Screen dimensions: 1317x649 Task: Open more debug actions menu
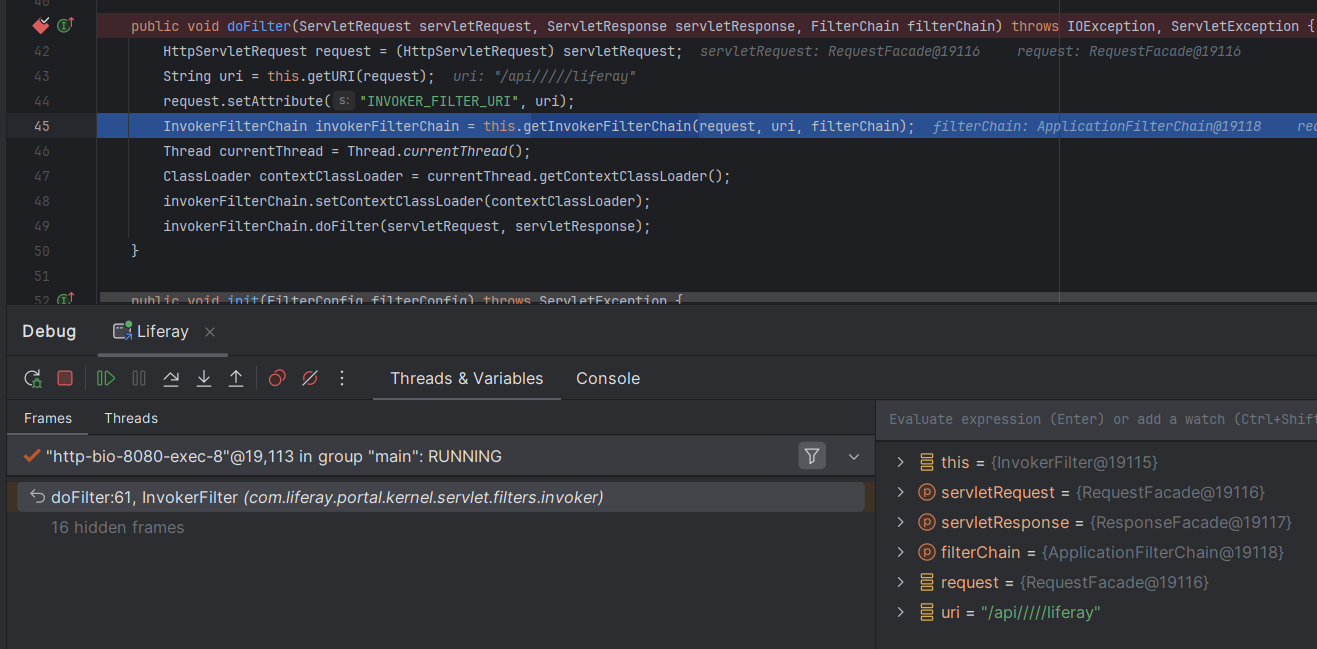[342, 378]
